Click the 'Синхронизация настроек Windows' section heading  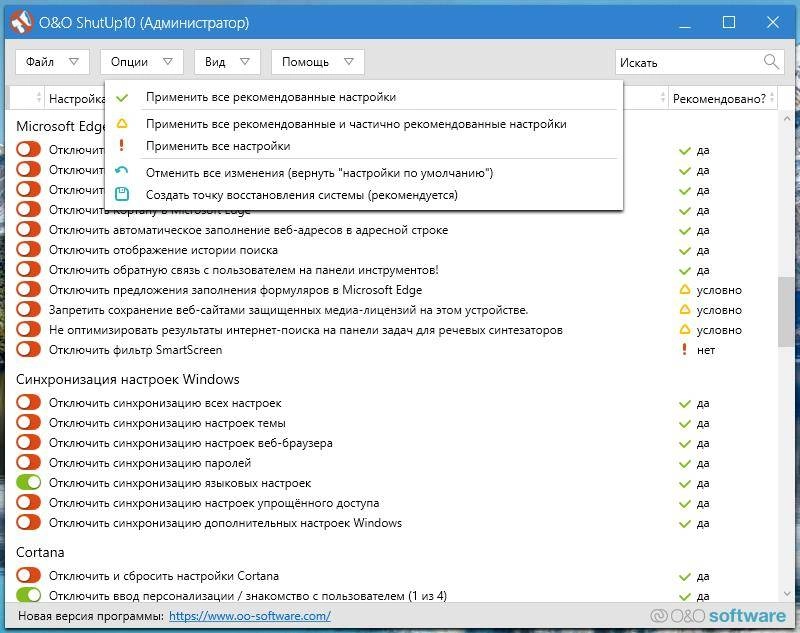coord(128,379)
